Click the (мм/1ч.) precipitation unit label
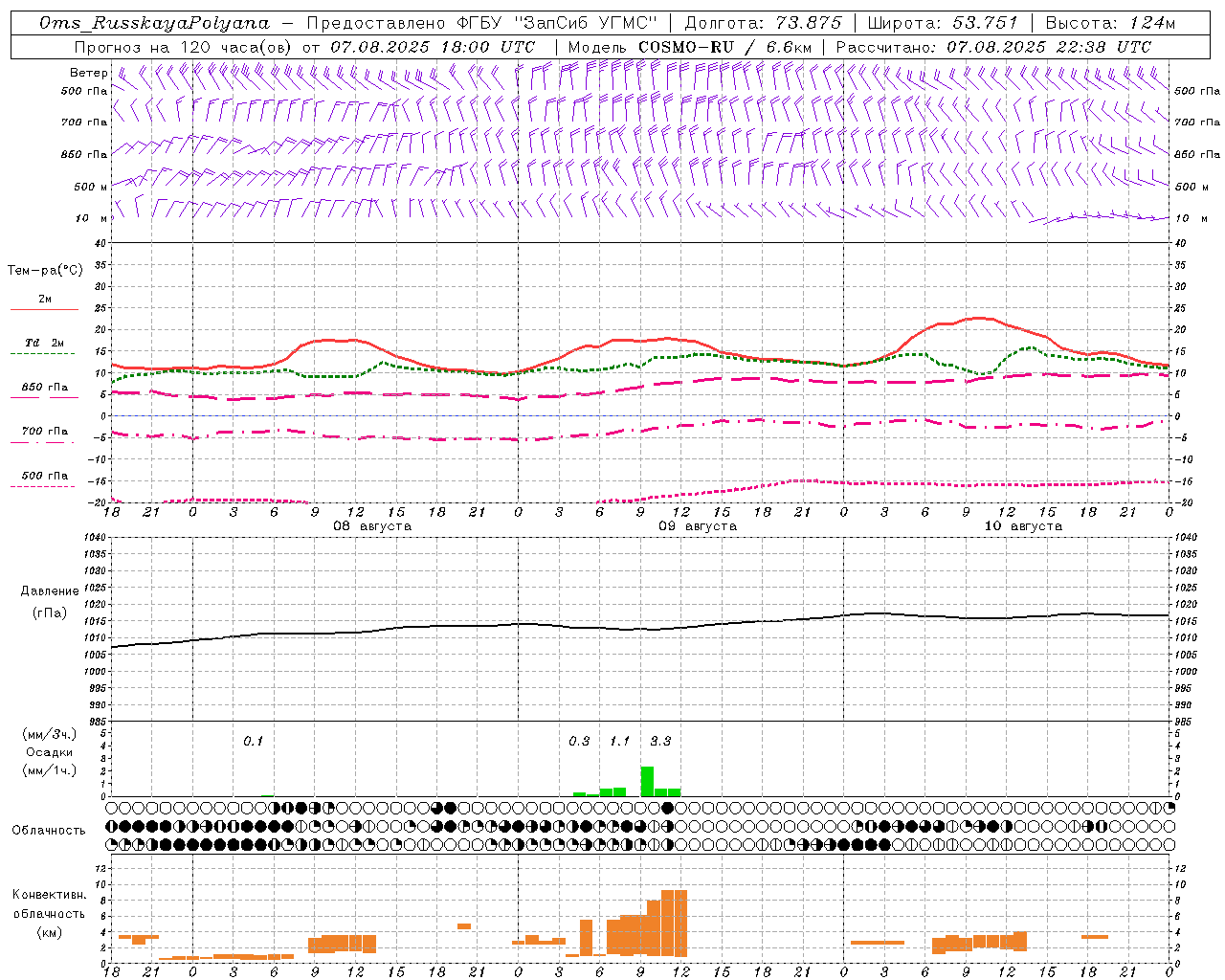The height and width of the screenshot is (980, 1225). click(49, 770)
